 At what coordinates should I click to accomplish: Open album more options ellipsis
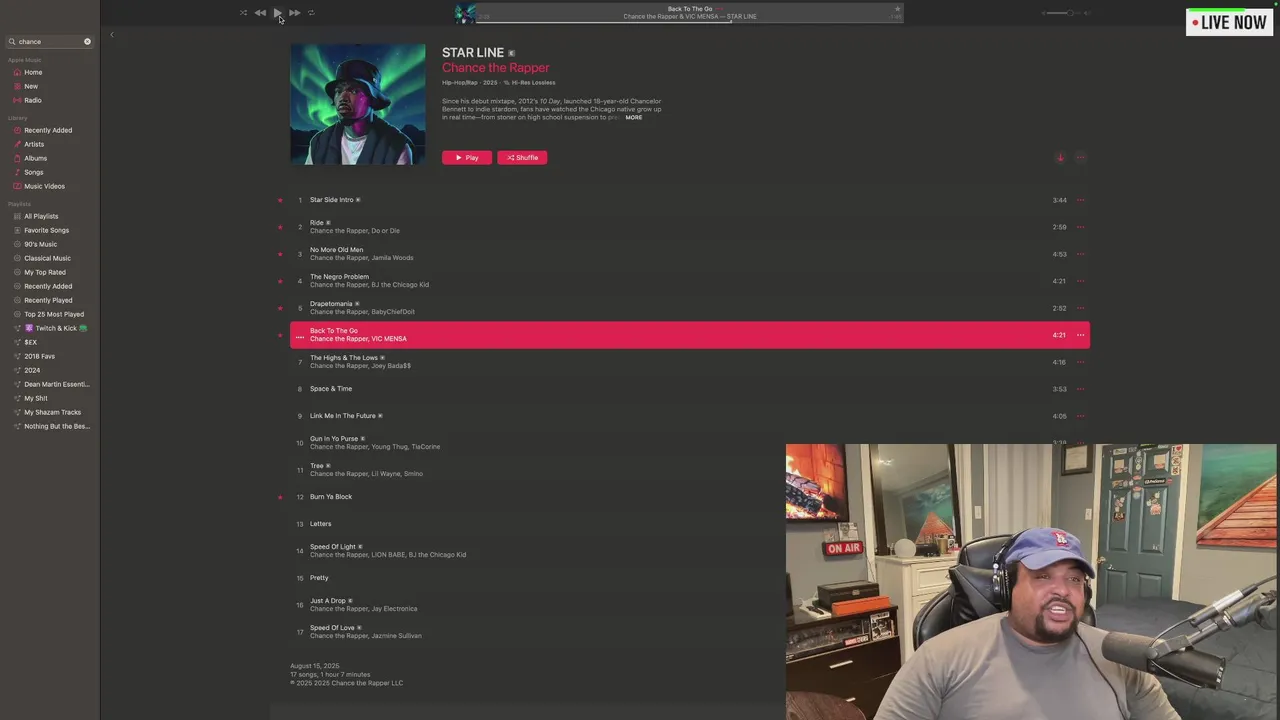[x=1080, y=157]
